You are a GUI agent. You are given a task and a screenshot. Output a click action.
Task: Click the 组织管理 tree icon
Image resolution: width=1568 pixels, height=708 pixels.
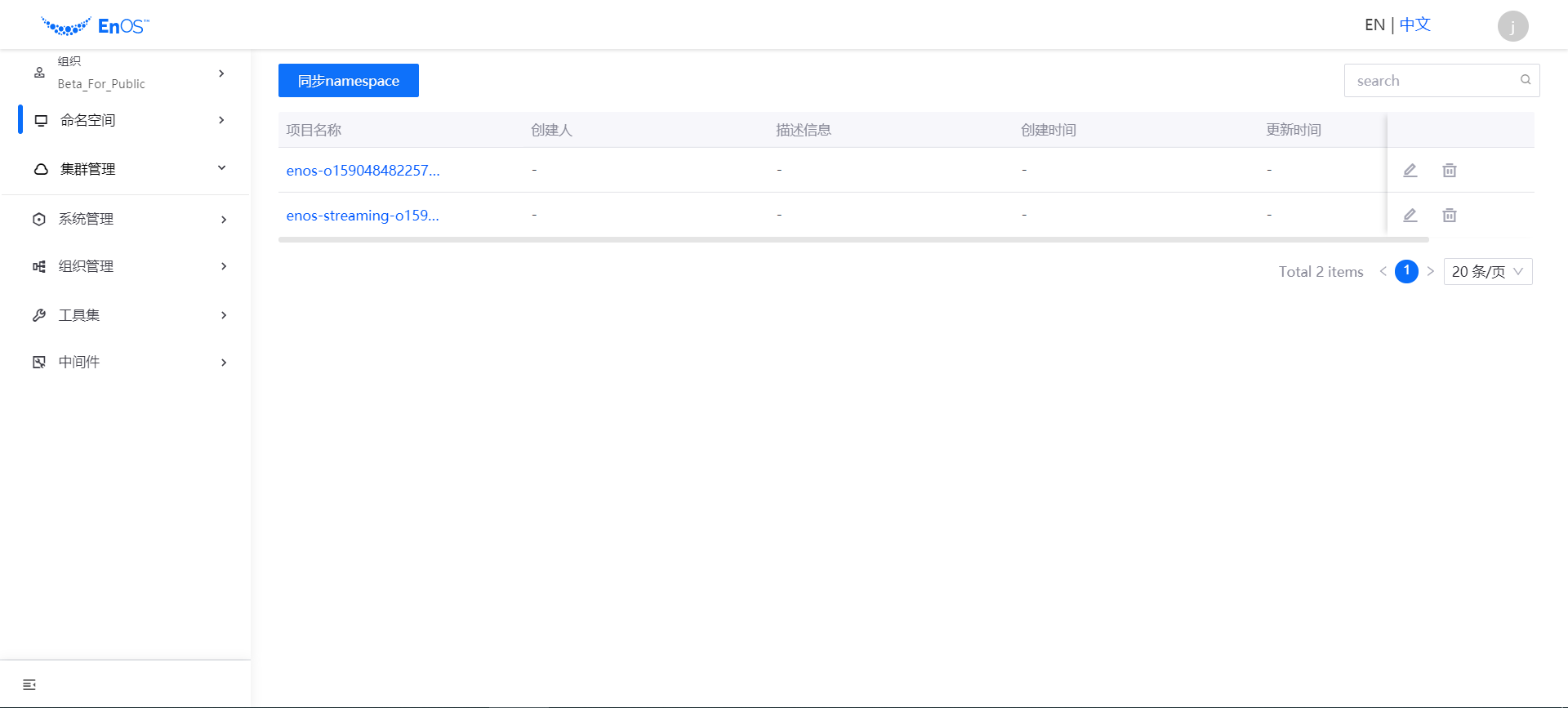click(39, 266)
